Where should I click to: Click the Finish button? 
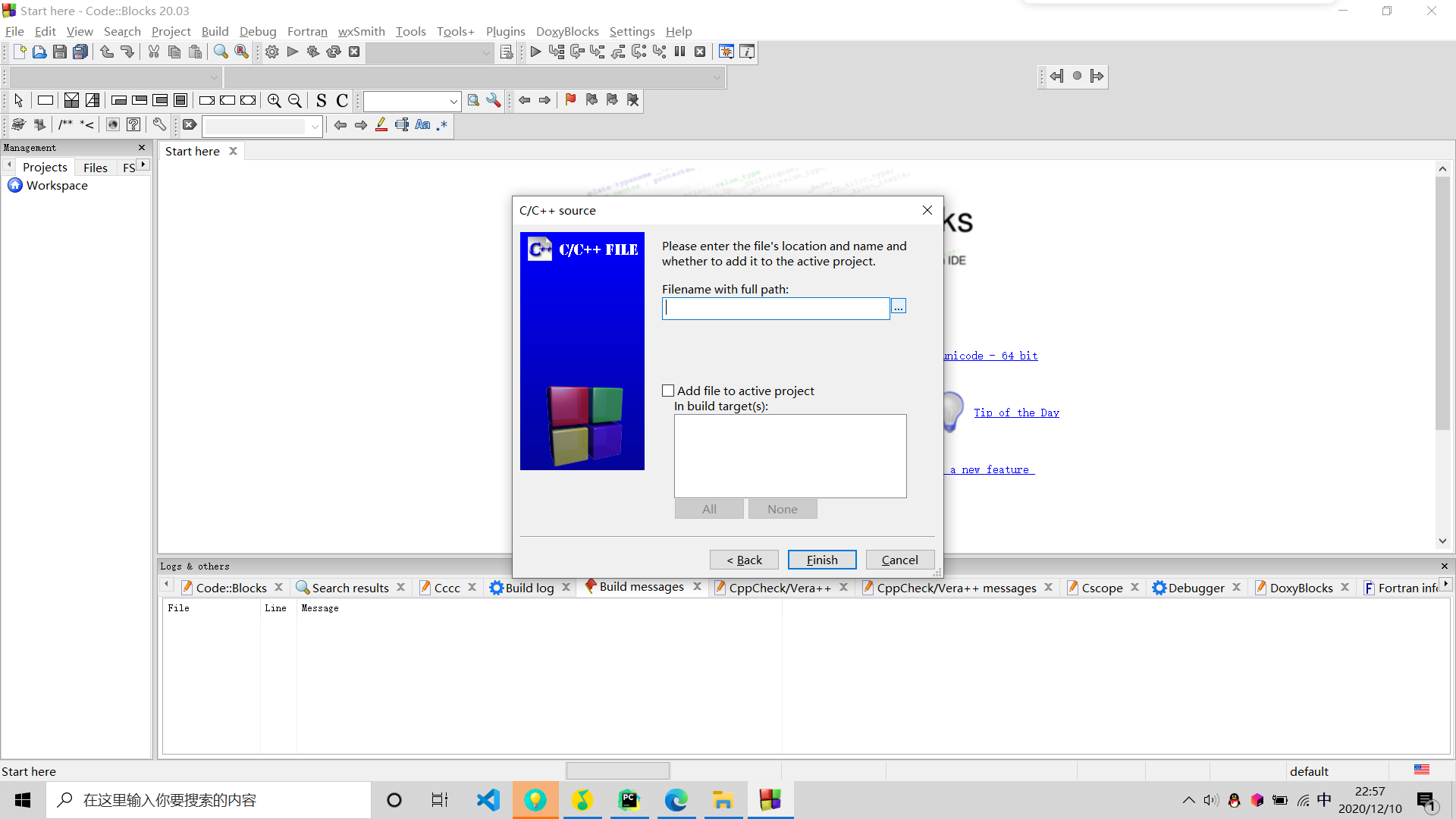pos(822,560)
